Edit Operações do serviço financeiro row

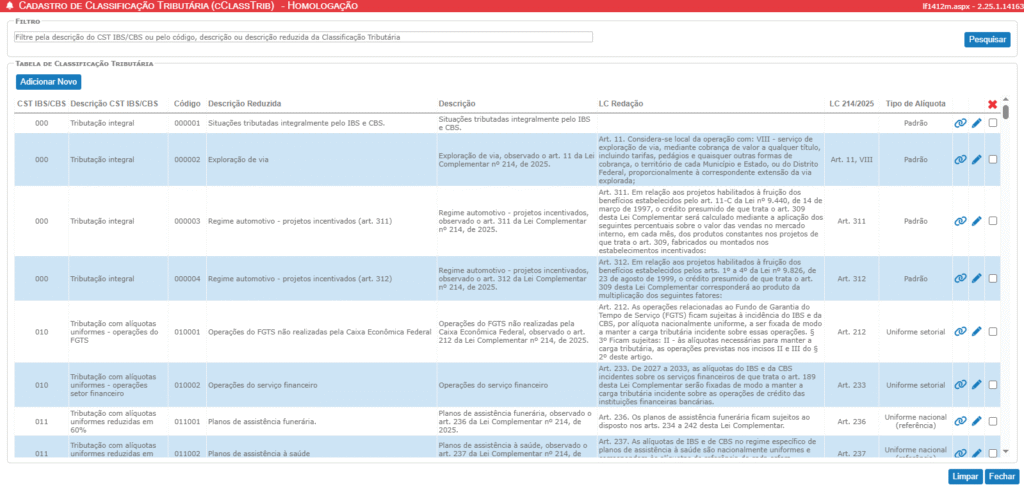coord(977,384)
